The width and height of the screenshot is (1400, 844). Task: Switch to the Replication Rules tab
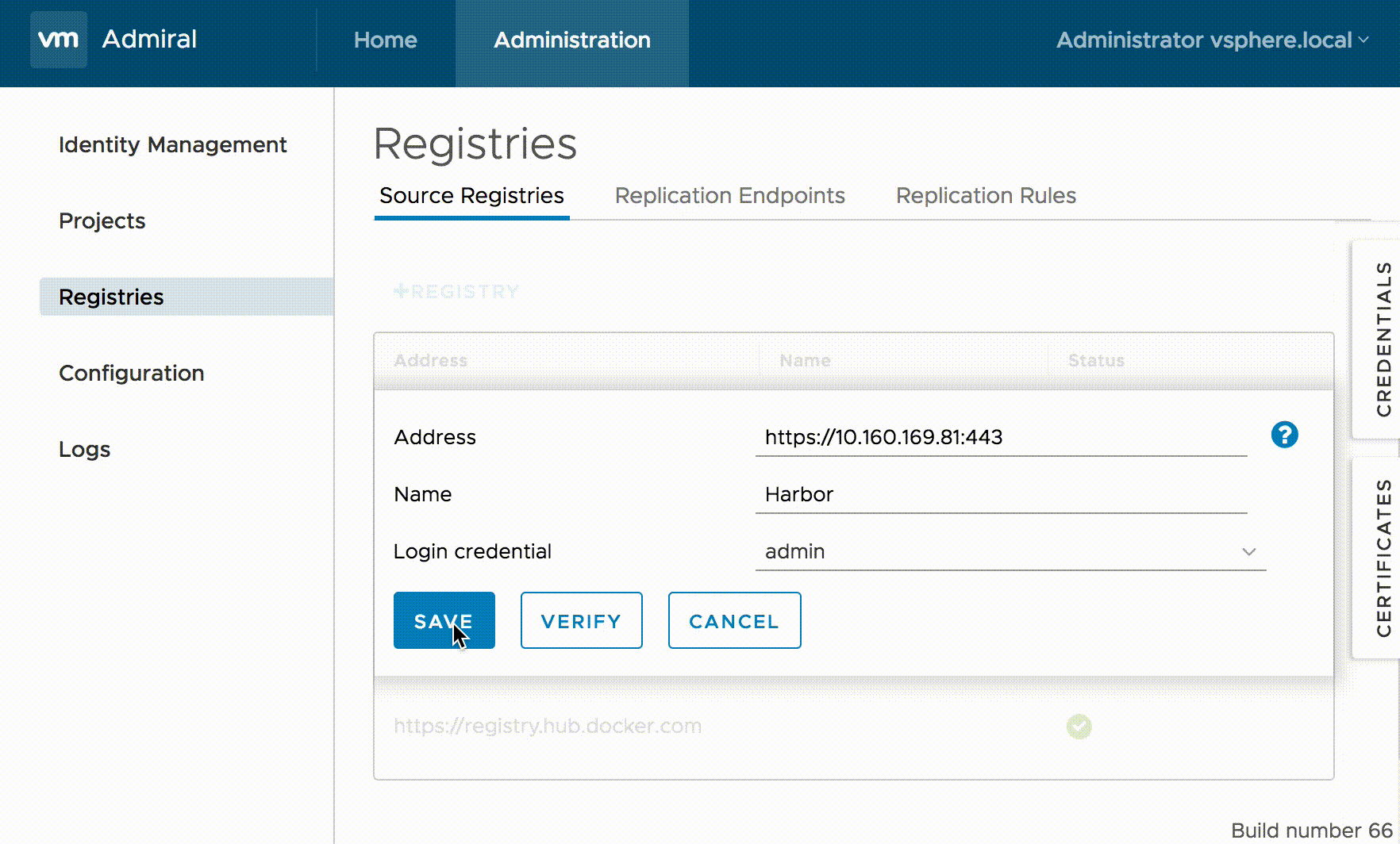pos(986,196)
